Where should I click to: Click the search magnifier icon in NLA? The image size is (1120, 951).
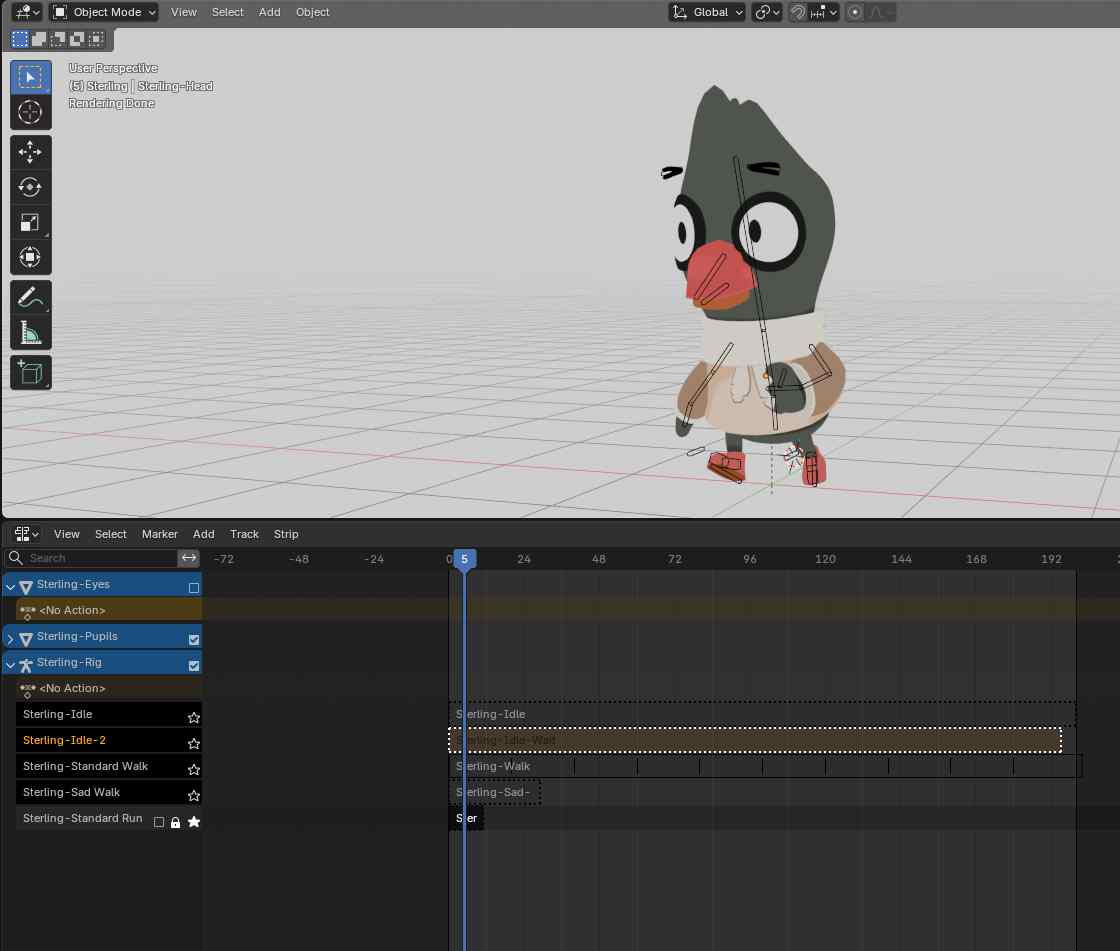[16, 557]
